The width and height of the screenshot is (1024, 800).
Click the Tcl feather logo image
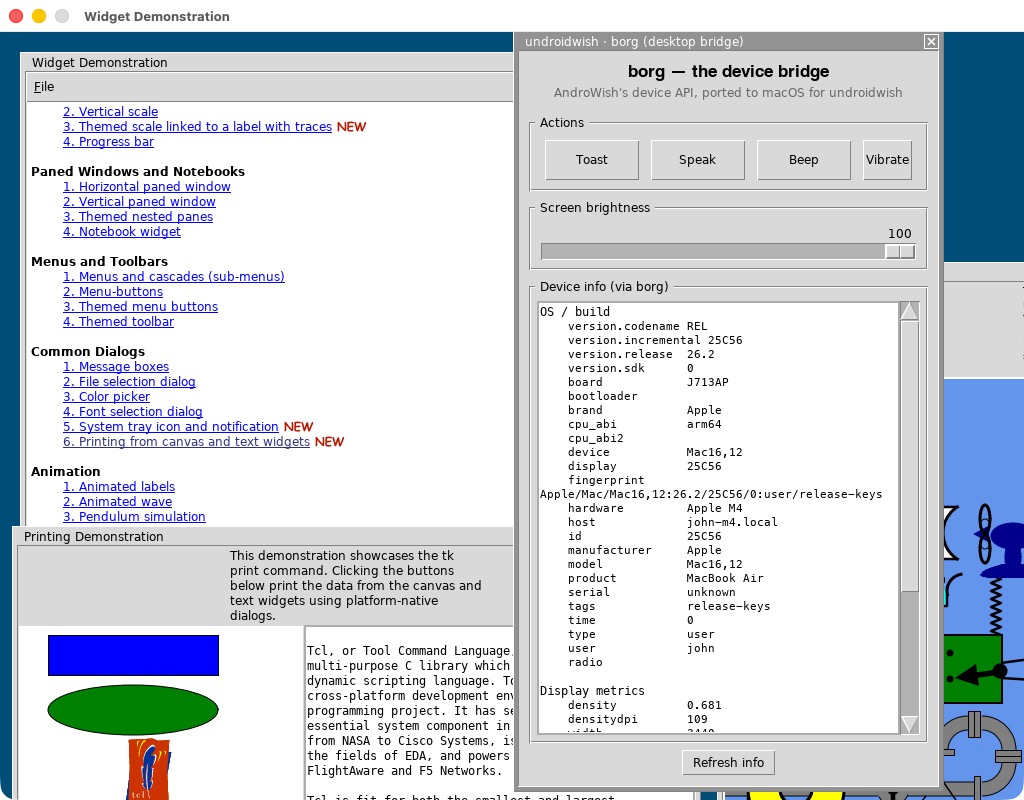[x=148, y=769]
